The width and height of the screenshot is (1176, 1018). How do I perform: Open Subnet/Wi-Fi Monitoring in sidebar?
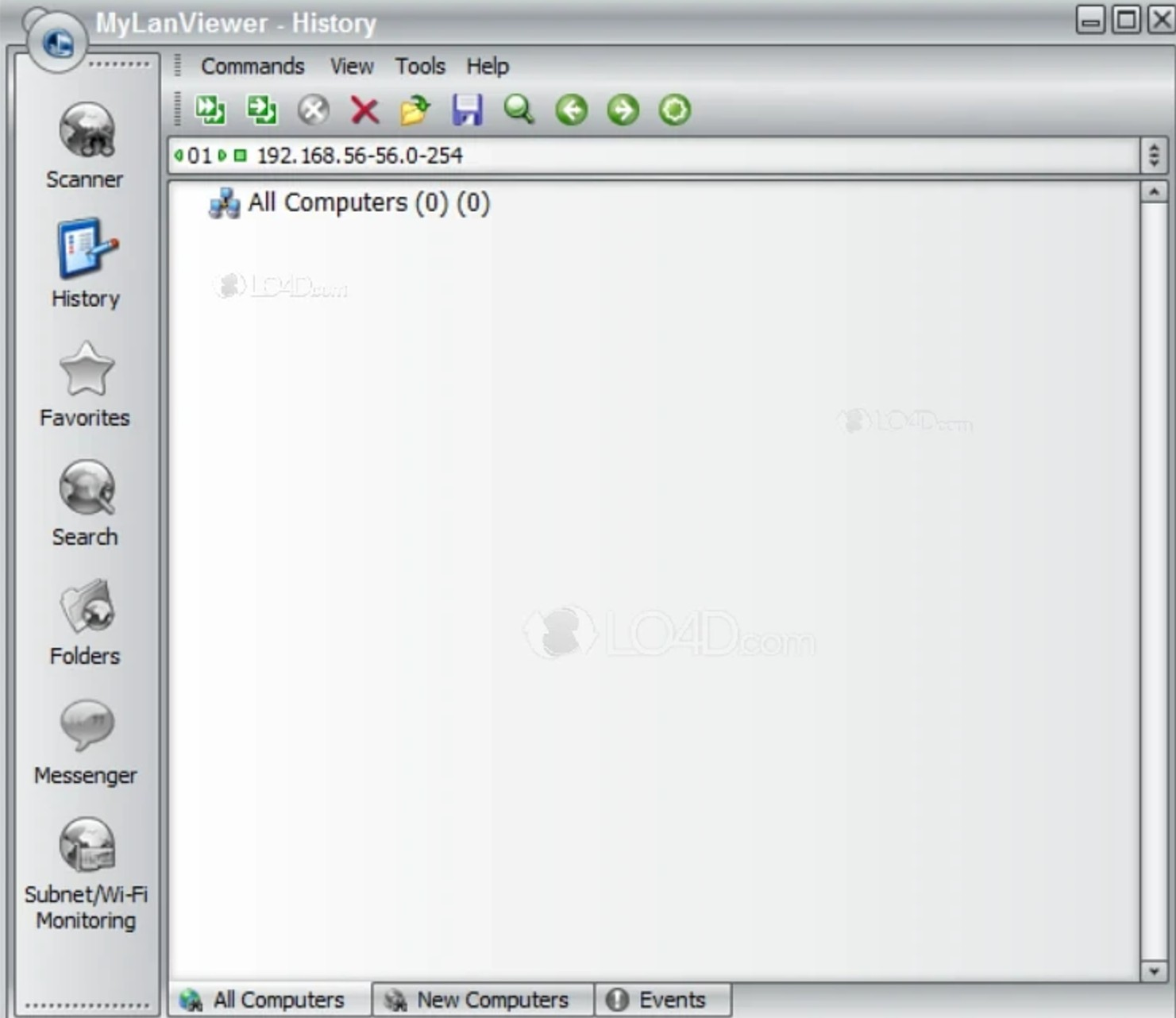(86, 874)
